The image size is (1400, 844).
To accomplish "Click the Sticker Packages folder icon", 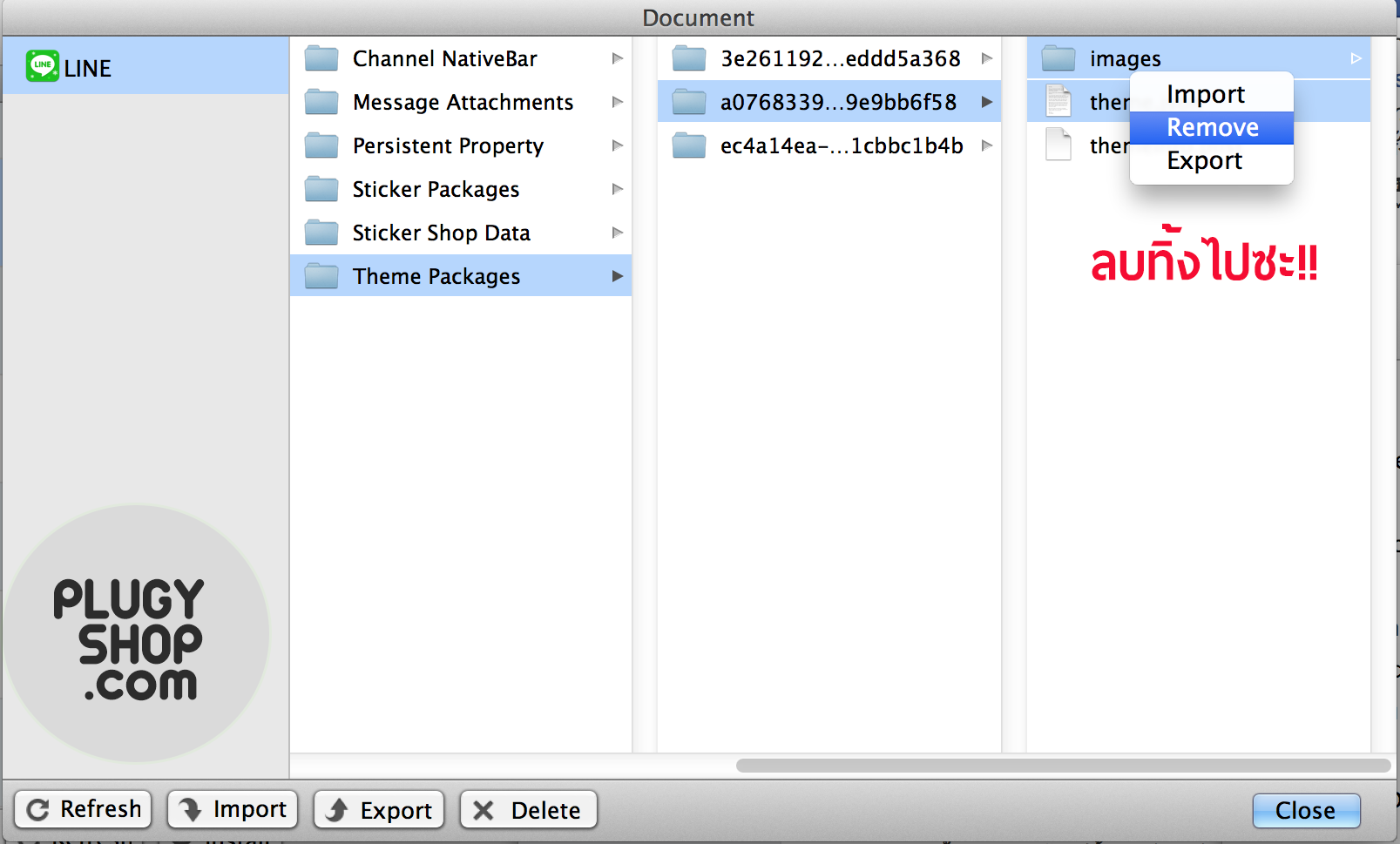I will (321, 189).
